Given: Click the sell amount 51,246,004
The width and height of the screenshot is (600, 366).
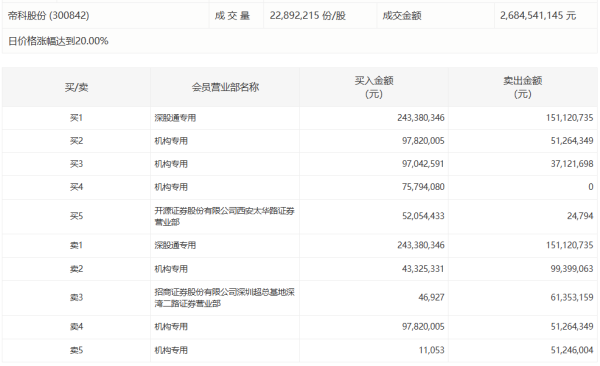Looking at the screenshot, I should click(x=572, y=350).
